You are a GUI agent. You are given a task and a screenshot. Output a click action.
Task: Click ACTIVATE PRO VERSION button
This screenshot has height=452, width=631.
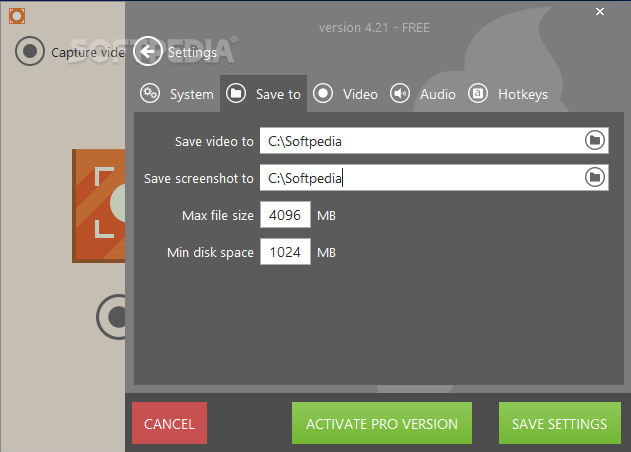382,423
